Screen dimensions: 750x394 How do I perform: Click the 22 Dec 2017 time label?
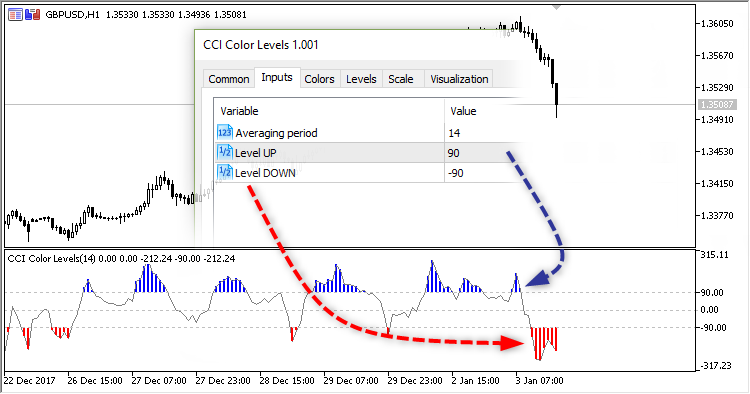(29, 381)
